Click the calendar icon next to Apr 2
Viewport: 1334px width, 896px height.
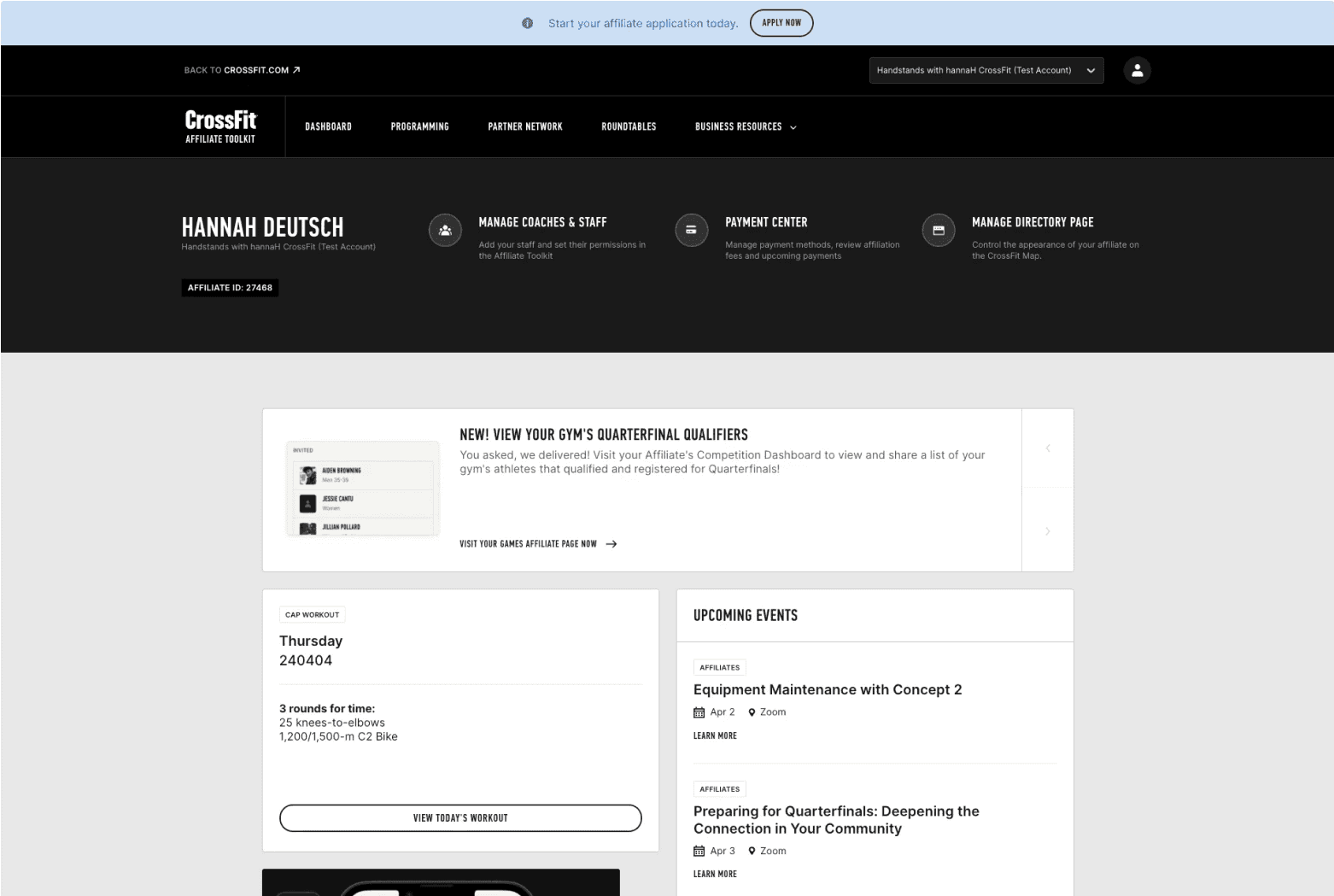point(699,712)
